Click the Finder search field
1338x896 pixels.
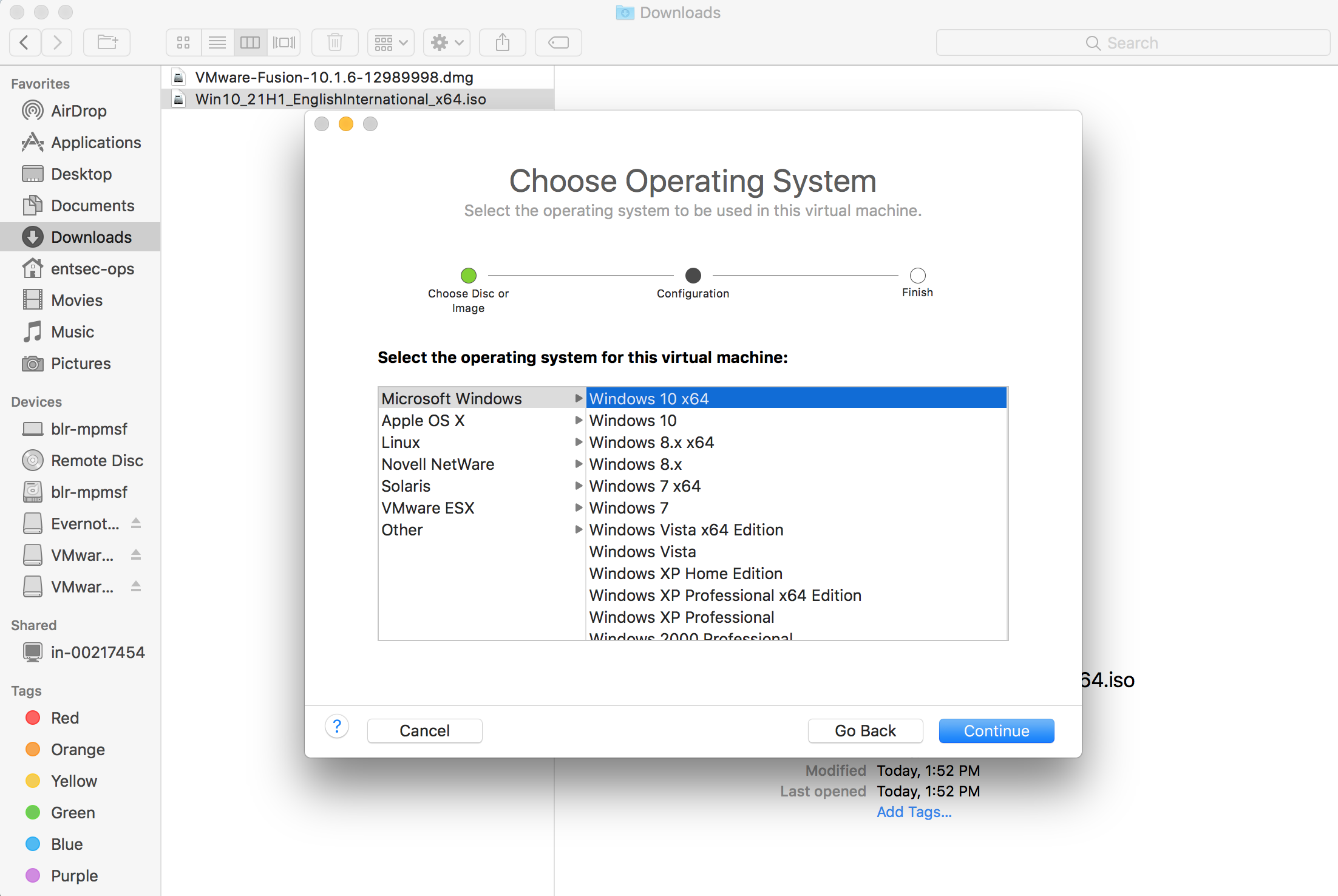[x=1132, y=42]
